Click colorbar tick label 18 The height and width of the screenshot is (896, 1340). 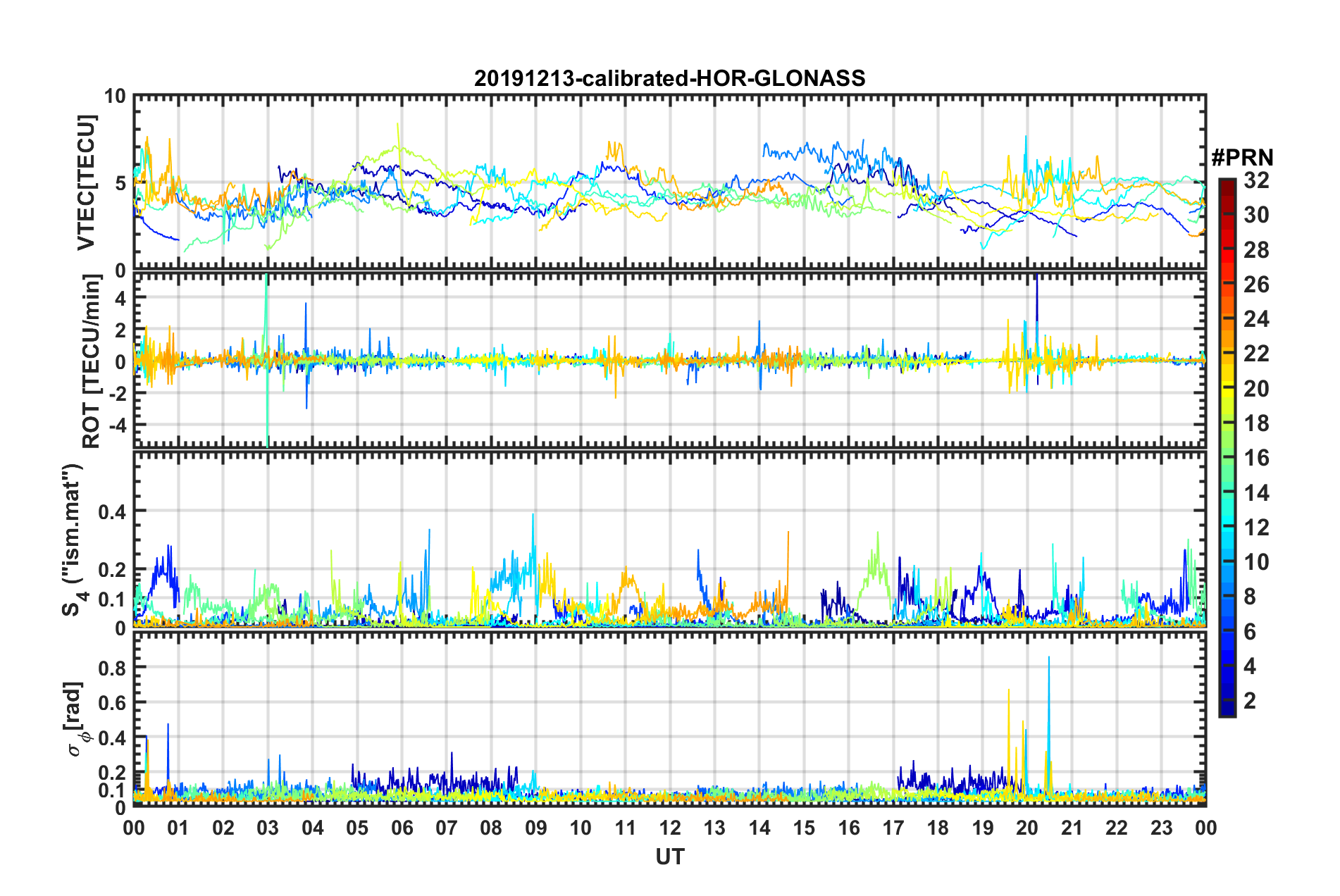(x=1256, y=423)
